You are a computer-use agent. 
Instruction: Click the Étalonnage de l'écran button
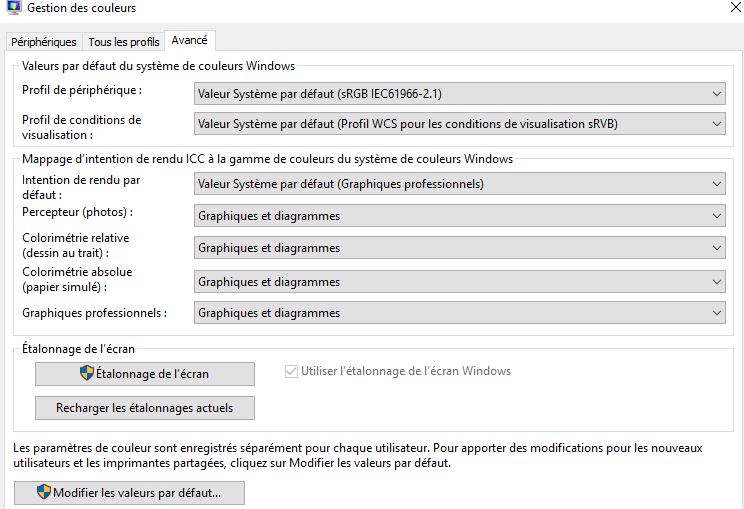click(x=144, y=374)
